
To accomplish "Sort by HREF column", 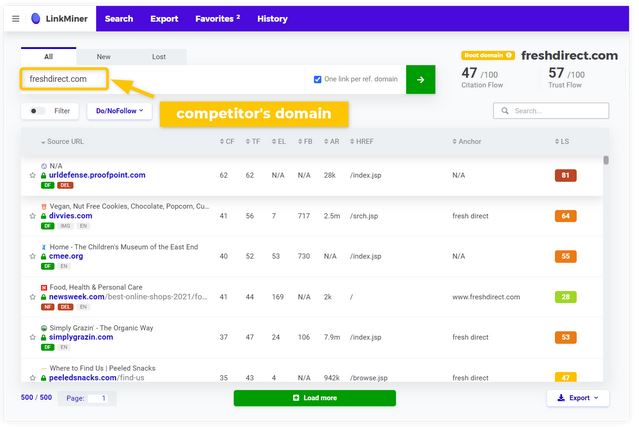I will (x=361, y=141).
